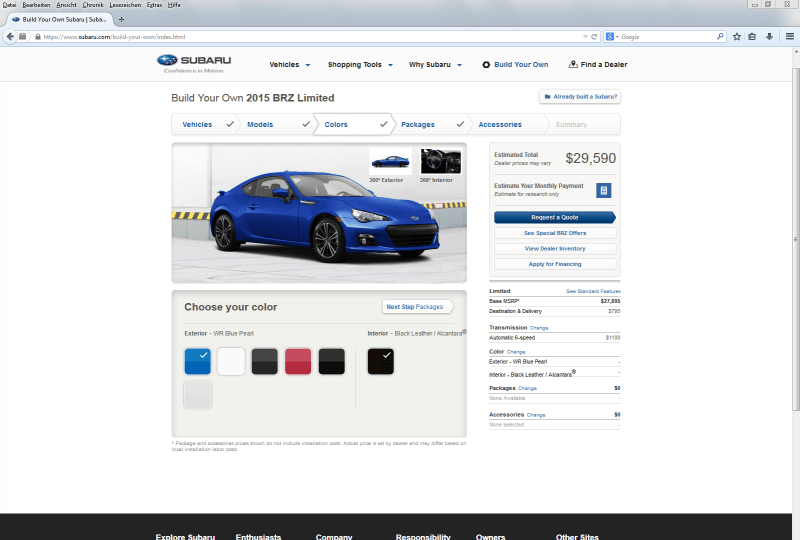This screenshot has height=540, width=800.
Task: Select the dark gray exterior color swatch
Action: coord(265,361)
